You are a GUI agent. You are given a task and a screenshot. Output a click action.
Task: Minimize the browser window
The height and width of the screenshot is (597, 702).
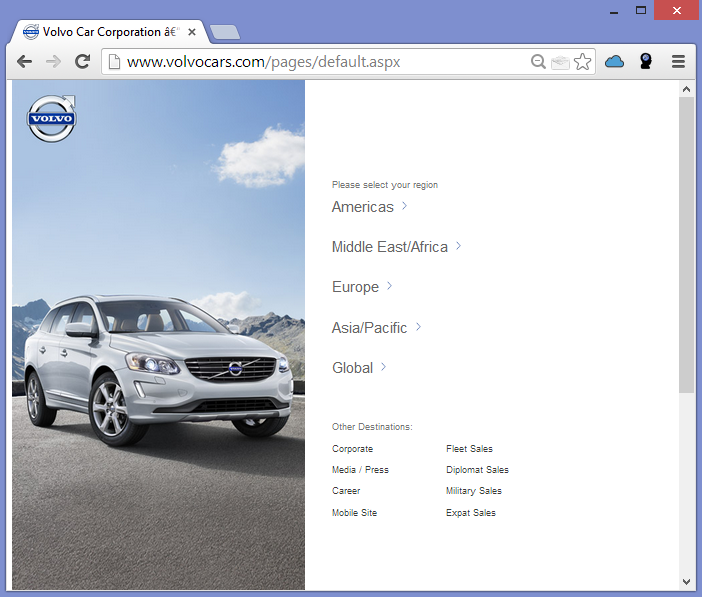point(614,11)
